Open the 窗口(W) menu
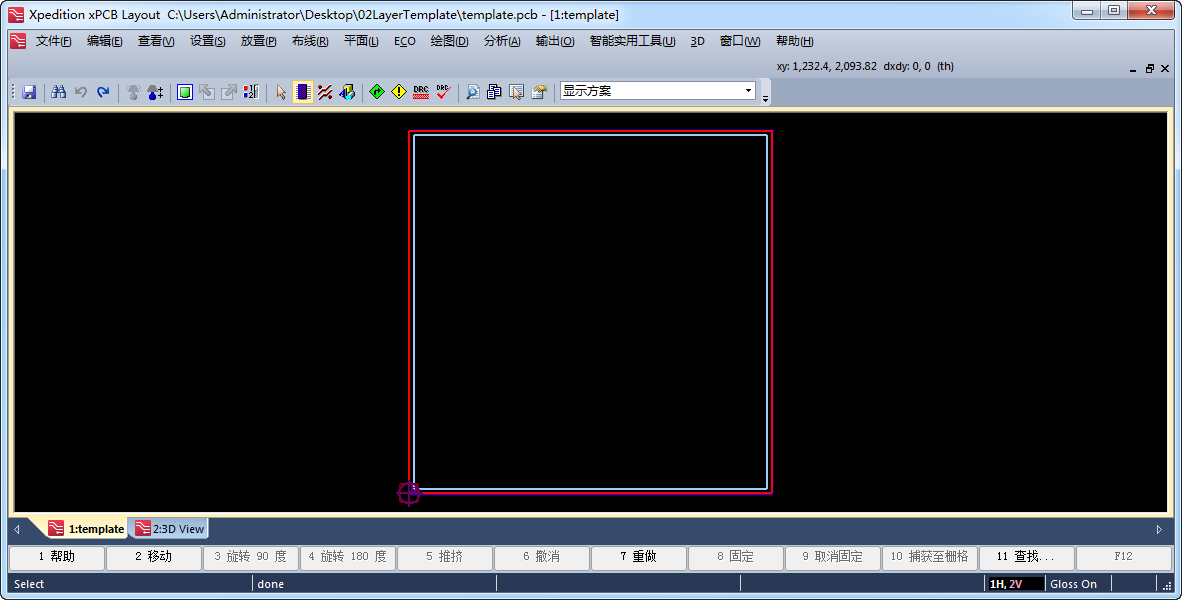 click(x=740, y=41)
